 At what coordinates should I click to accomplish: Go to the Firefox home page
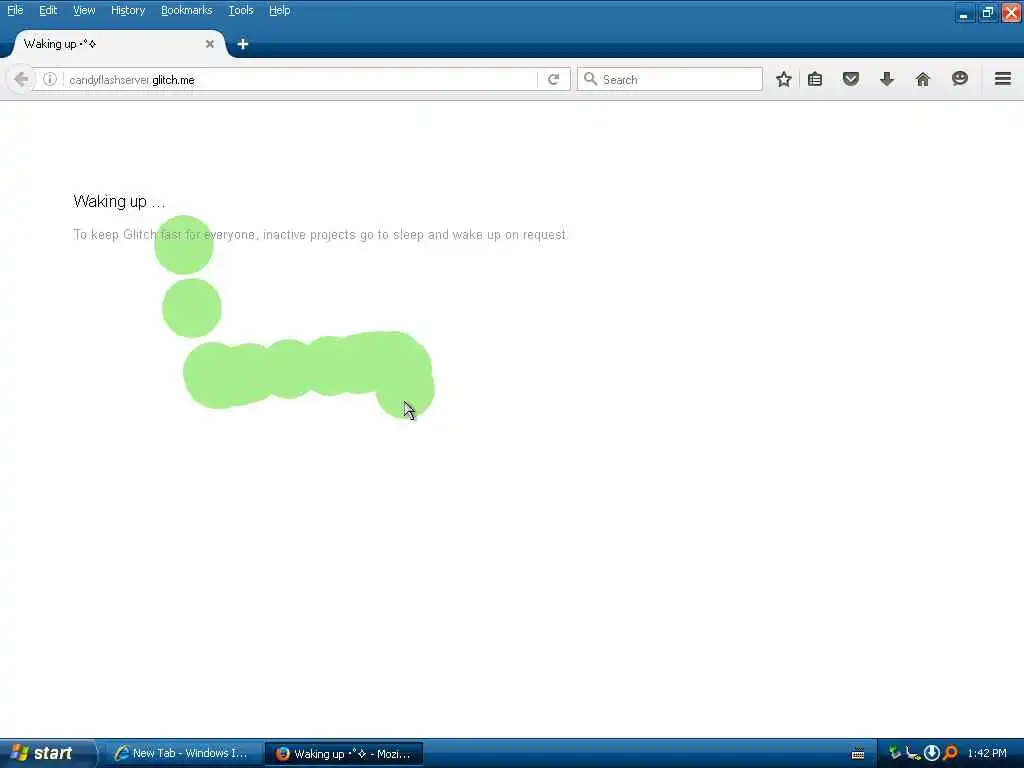(x=923, y=80)
